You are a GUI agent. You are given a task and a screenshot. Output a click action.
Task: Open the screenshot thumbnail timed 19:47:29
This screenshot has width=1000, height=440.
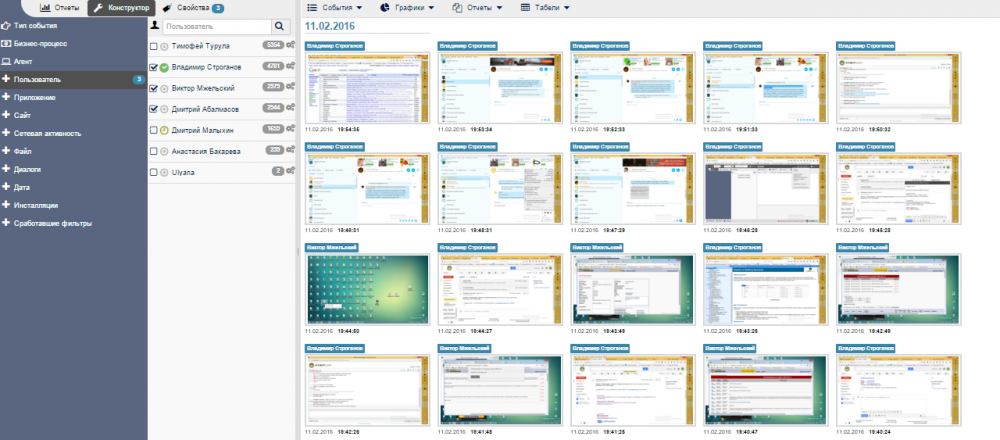633,189
